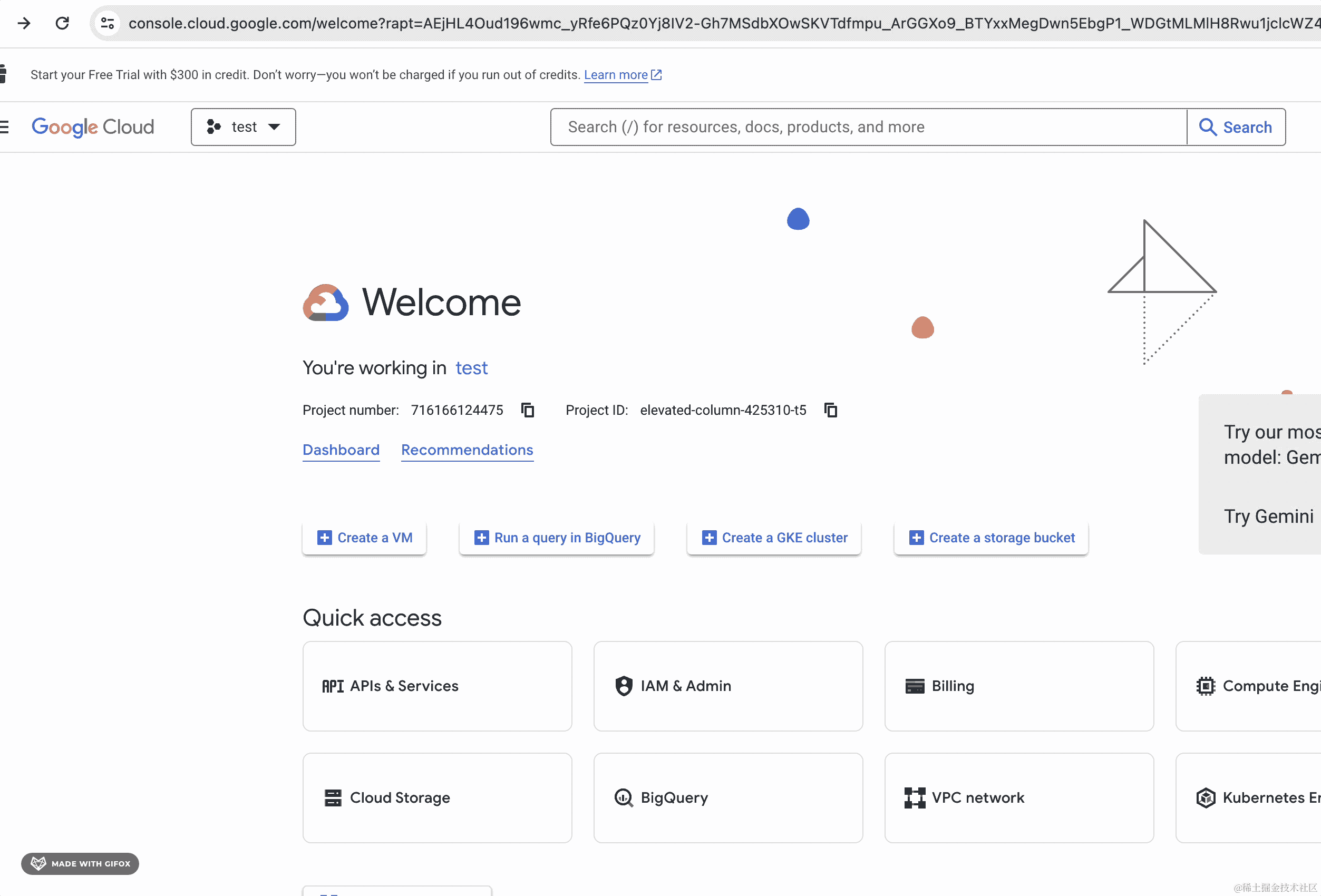The width and height of the screenshot is (1321, 896).
Task: Click Run a query in BigQuery
Action: point(557,538)
